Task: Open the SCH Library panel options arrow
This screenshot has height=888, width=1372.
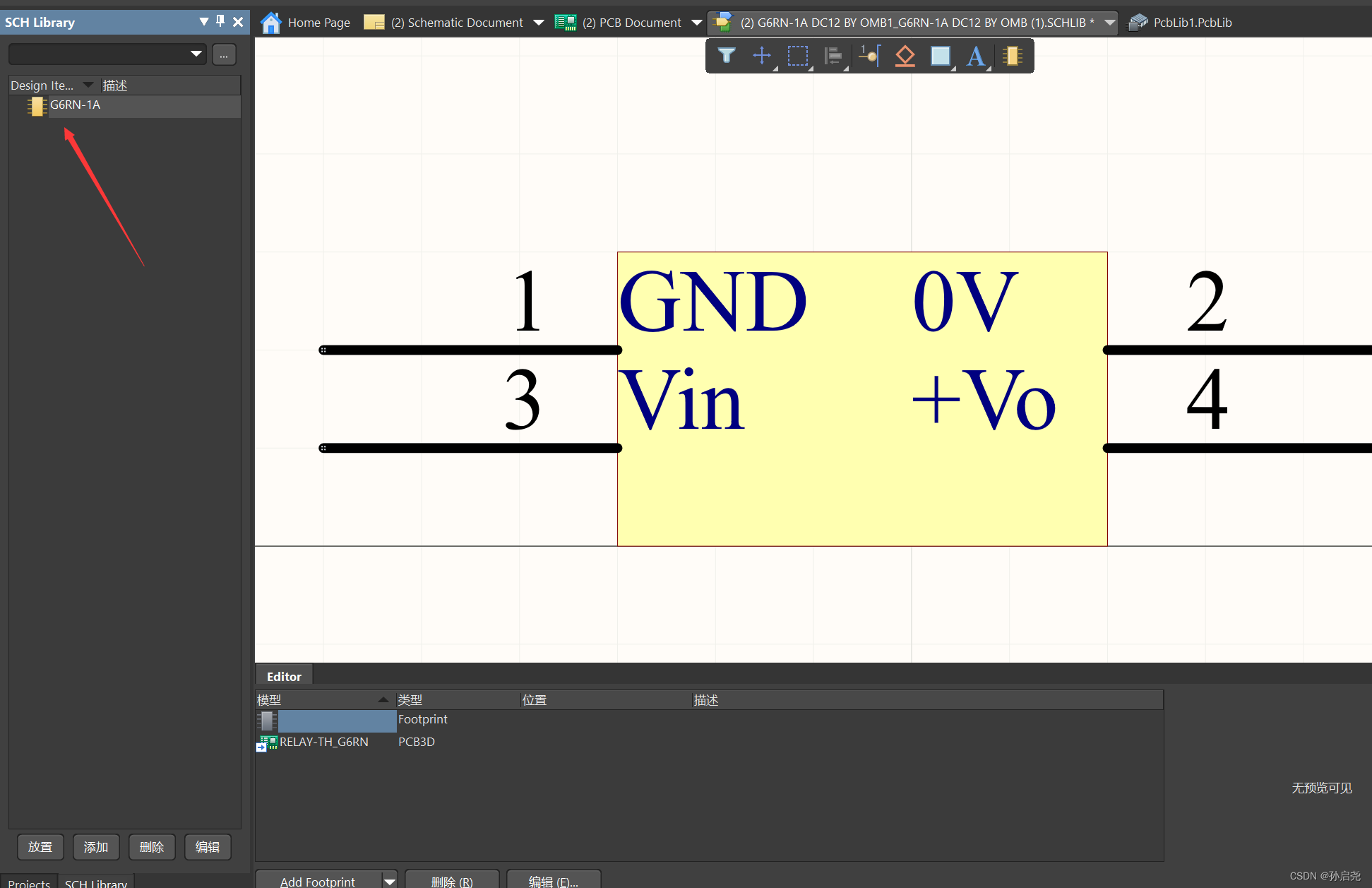Action: [203, 21]
